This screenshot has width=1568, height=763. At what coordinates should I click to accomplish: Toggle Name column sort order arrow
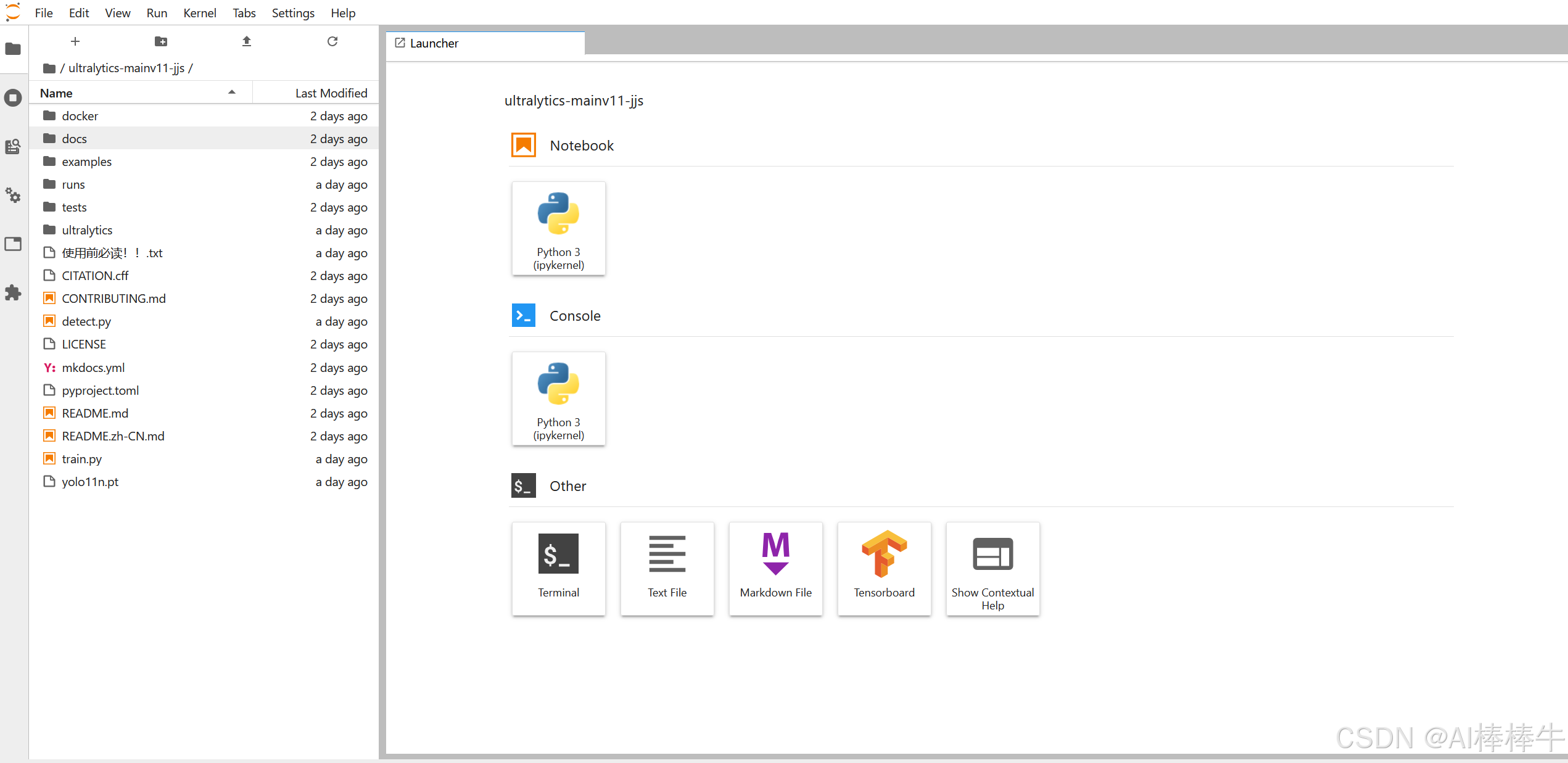pos(232,93)
